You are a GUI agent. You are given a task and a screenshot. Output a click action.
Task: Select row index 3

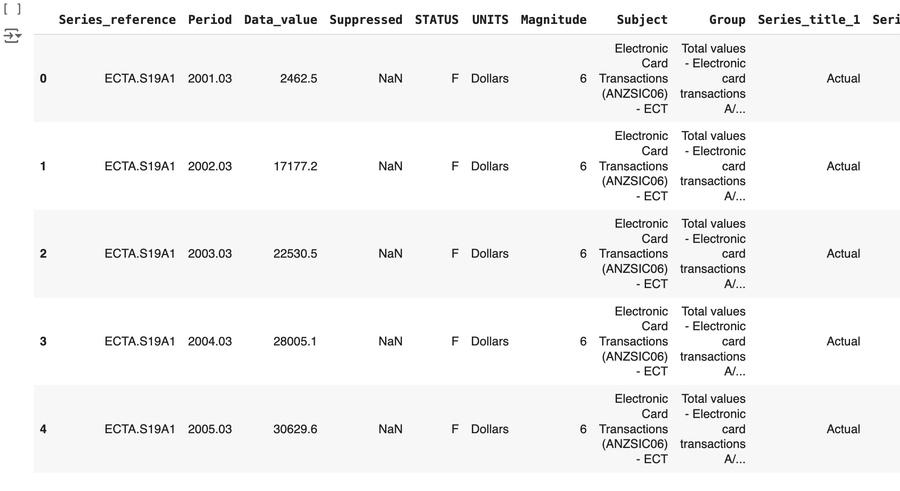point(43,342)
